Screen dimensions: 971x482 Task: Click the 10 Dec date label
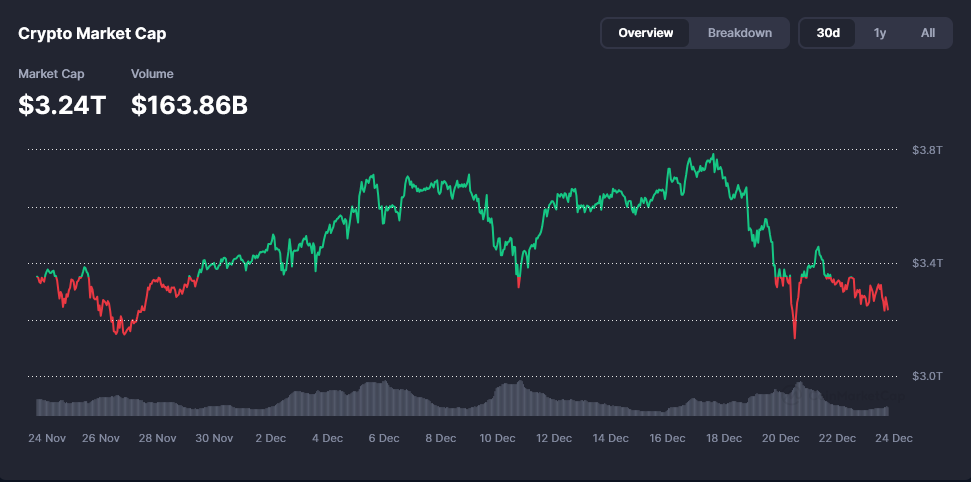point(497,438)
